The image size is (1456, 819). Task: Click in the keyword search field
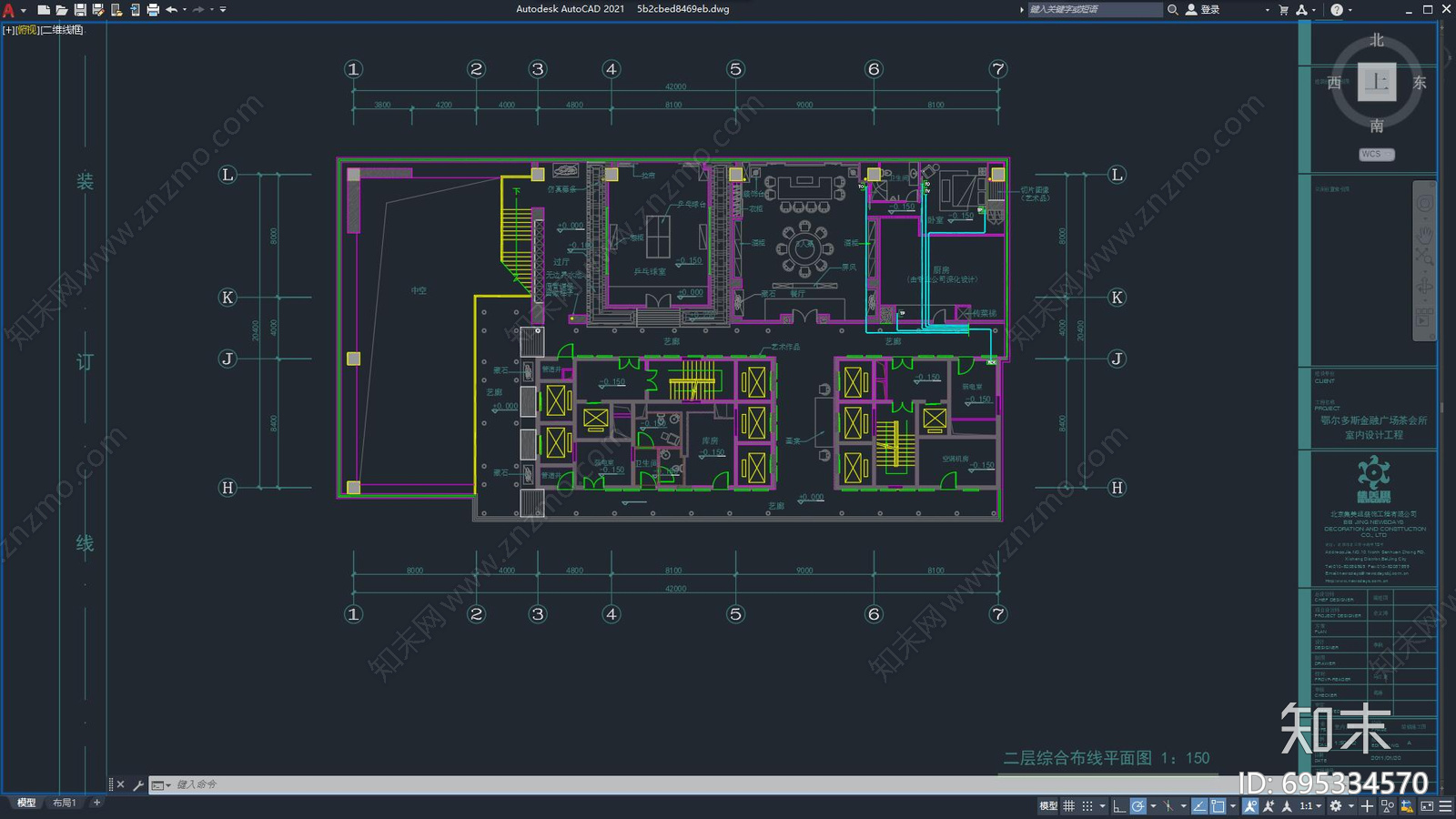click(1095, 10)
